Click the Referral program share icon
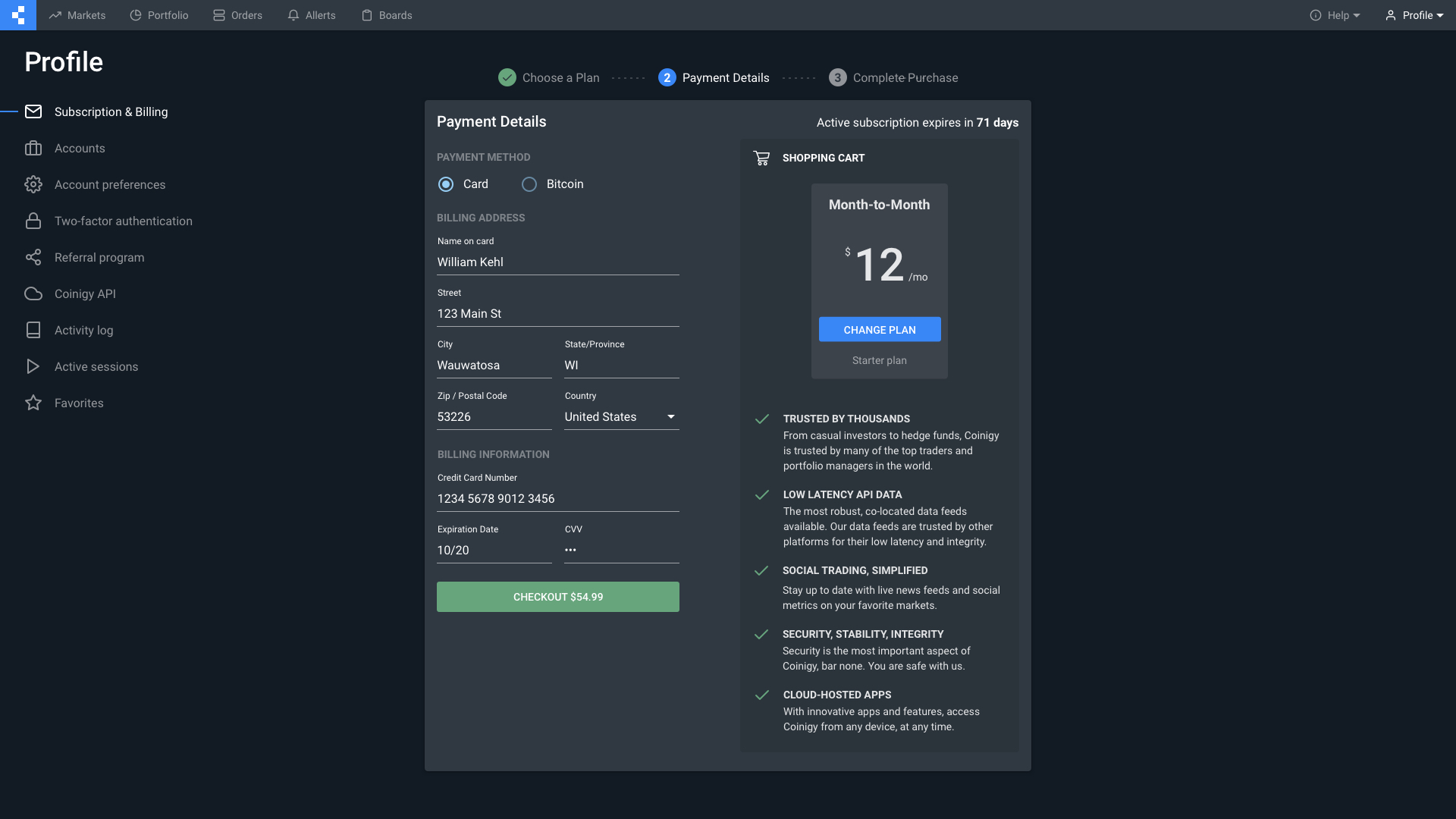Viewport: 1456px width, 819px height. (x=33, y=258)
